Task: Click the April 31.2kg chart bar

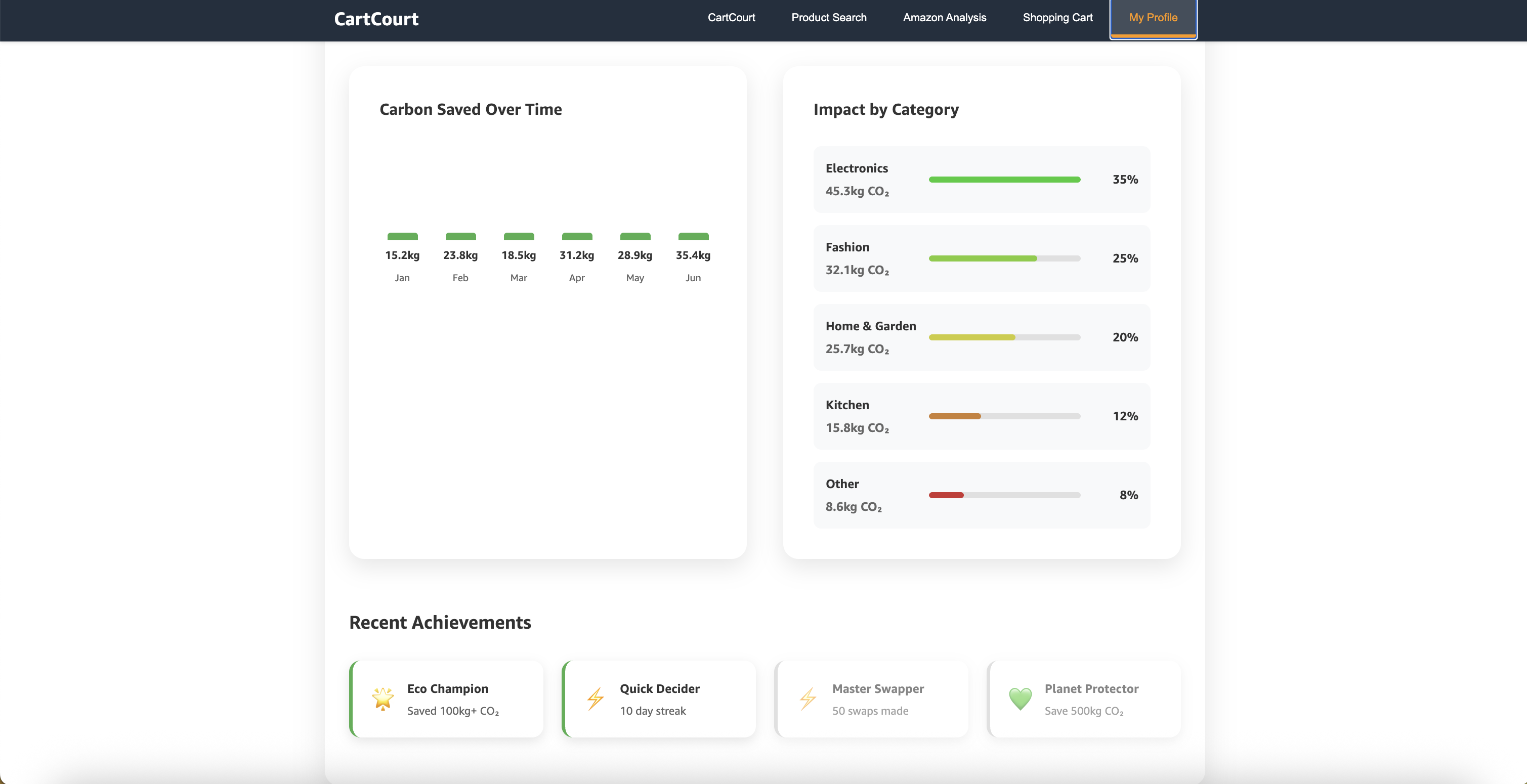Action: tap(577, 236)
